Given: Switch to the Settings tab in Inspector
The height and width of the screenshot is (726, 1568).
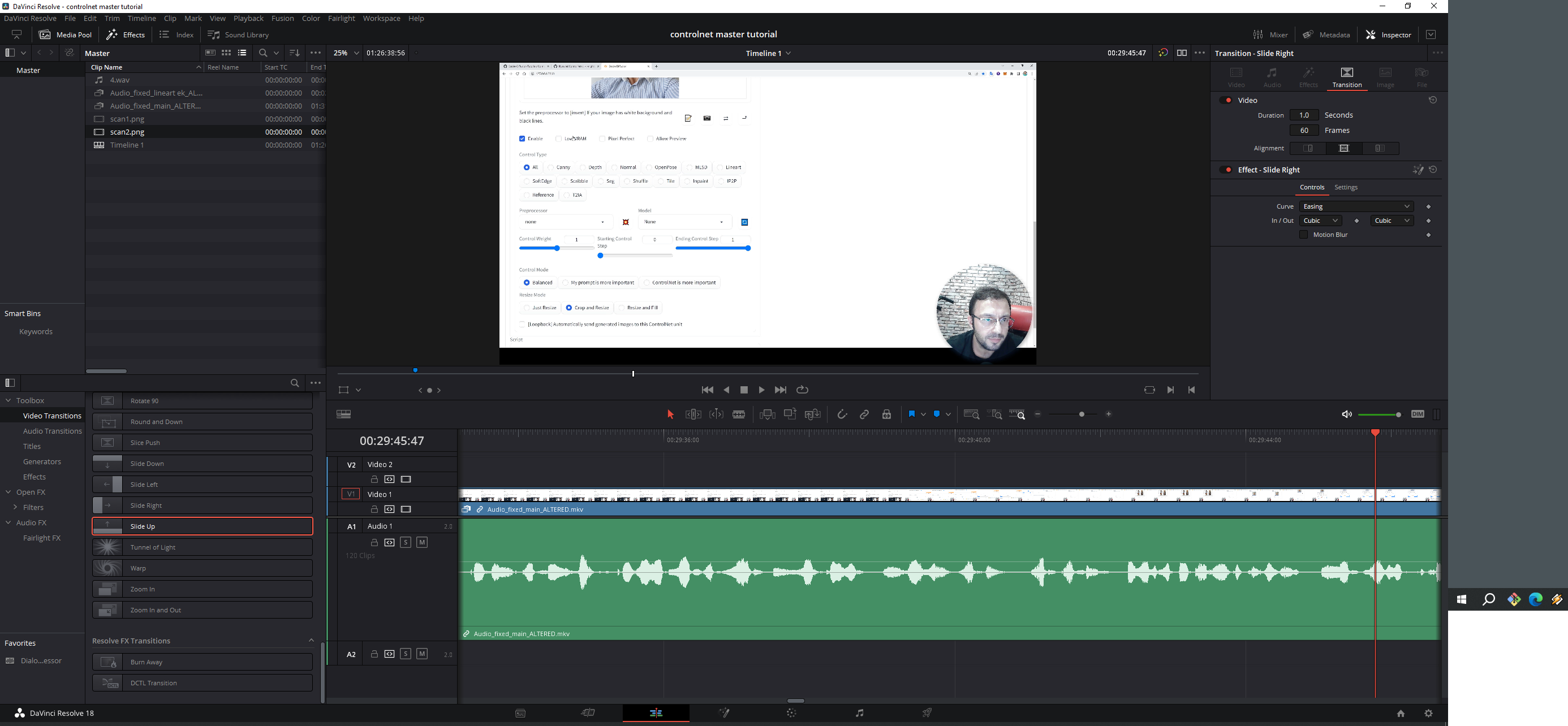Looking at the screenshot, I should tap(1345, 187).
